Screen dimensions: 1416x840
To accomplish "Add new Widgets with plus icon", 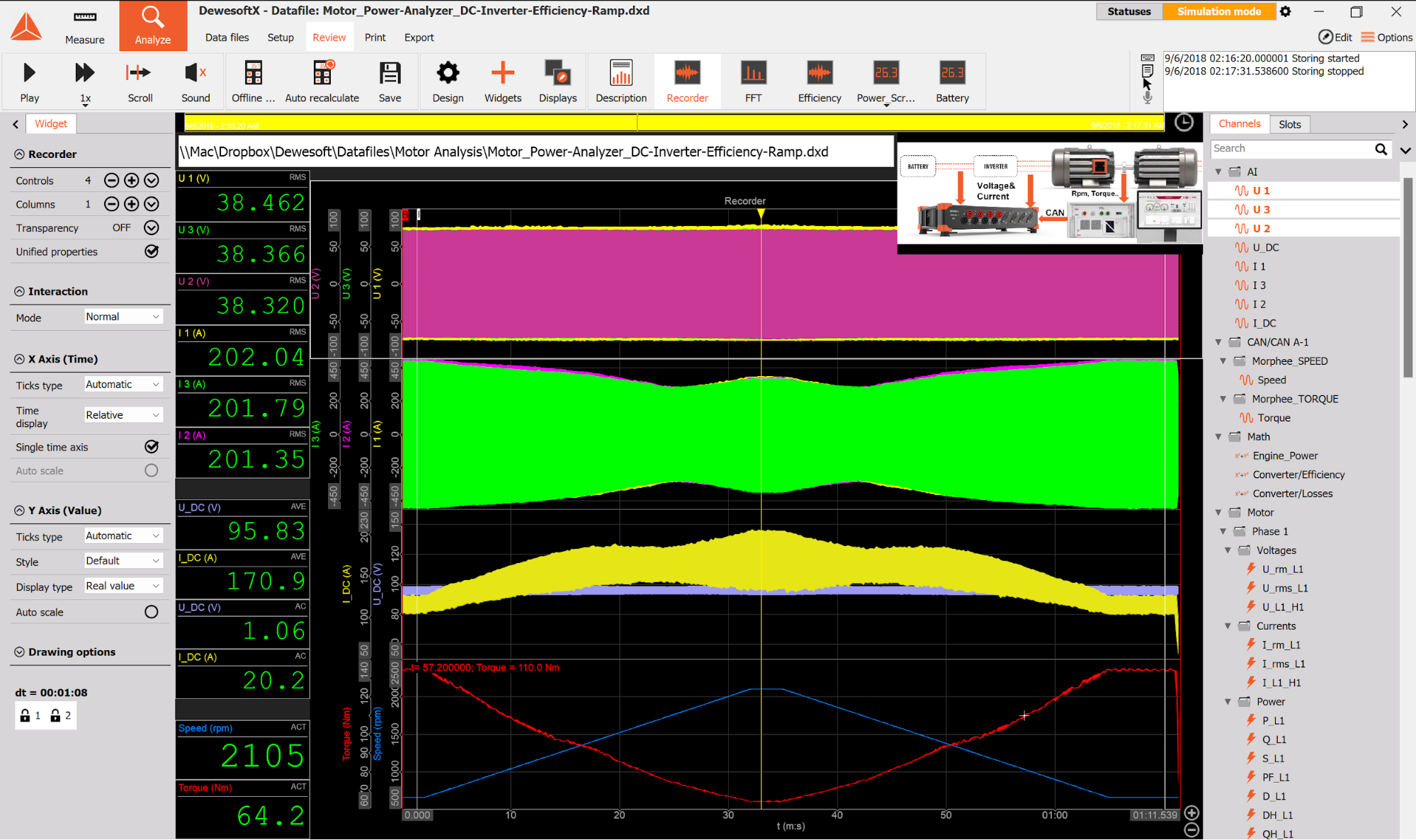I will click(502, 73).
